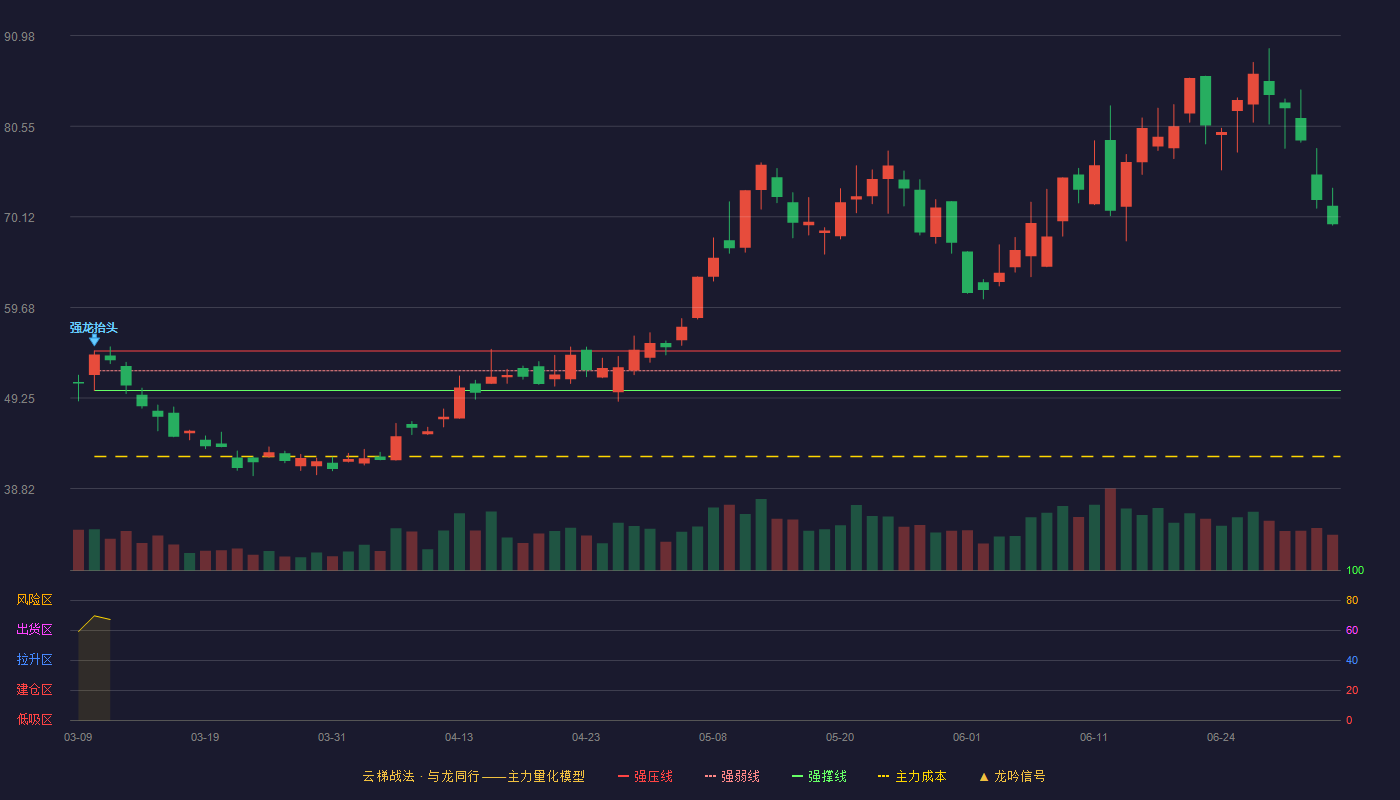Click the solid green 强撑线 support line
The width and height of the screenshot is (1400, 800).
point(717,390)
